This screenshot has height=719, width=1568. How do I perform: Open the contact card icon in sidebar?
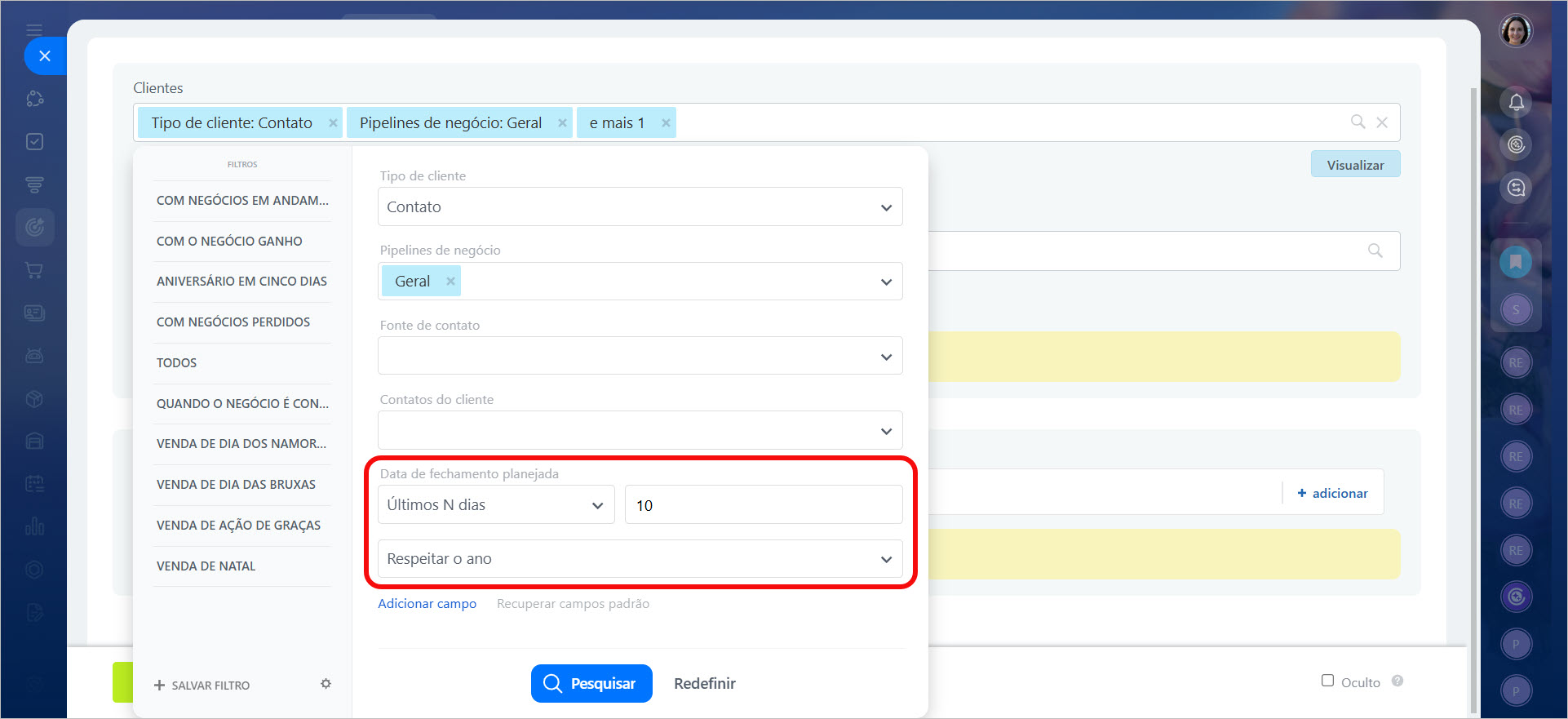click(x=34, y=313)
